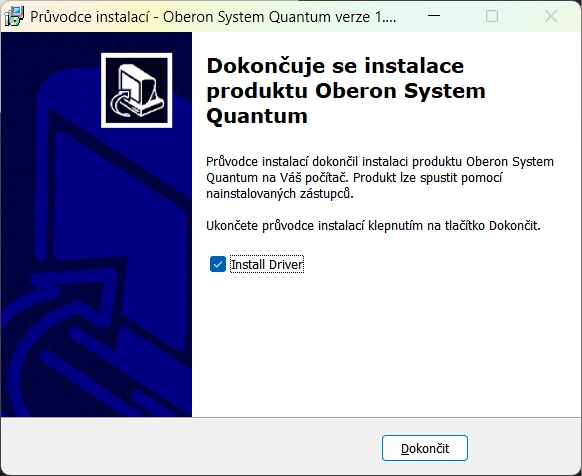Click the computer setup logo image

pyautogui.click(x=137, y=90)
